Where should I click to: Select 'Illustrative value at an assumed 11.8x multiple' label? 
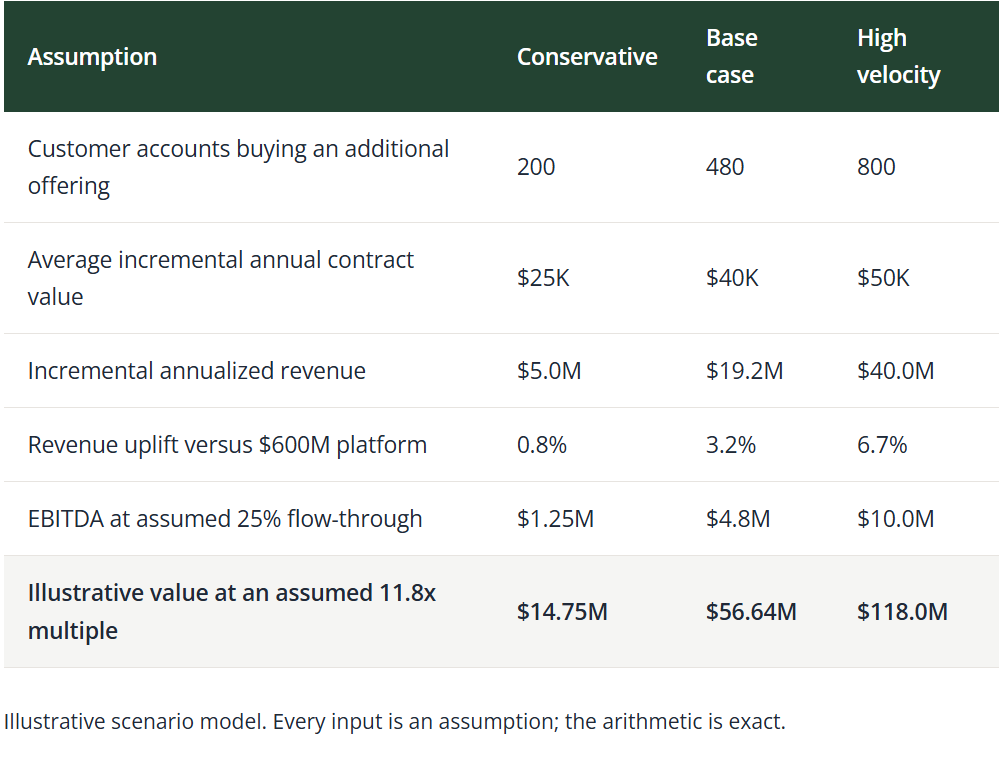click(x=232, y=612)
